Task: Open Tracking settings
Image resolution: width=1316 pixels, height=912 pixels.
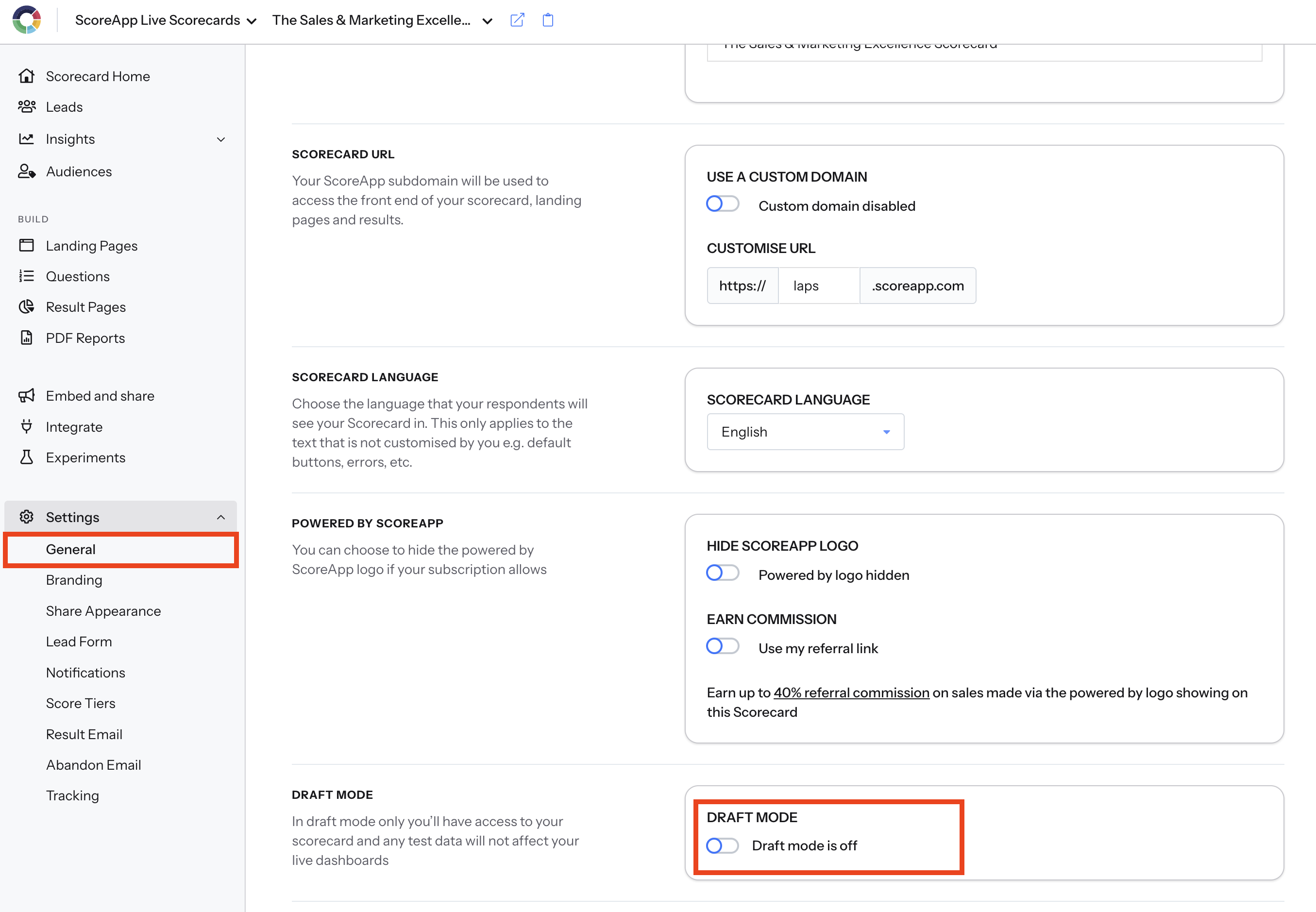Action: [72, 796]
